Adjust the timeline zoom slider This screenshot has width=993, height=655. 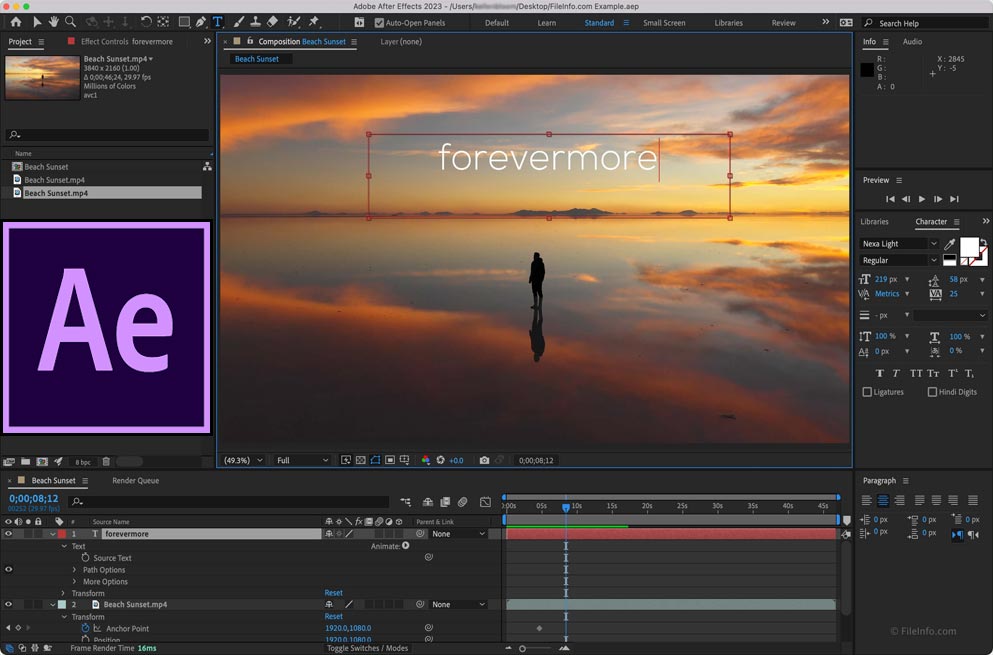point(522,648)
